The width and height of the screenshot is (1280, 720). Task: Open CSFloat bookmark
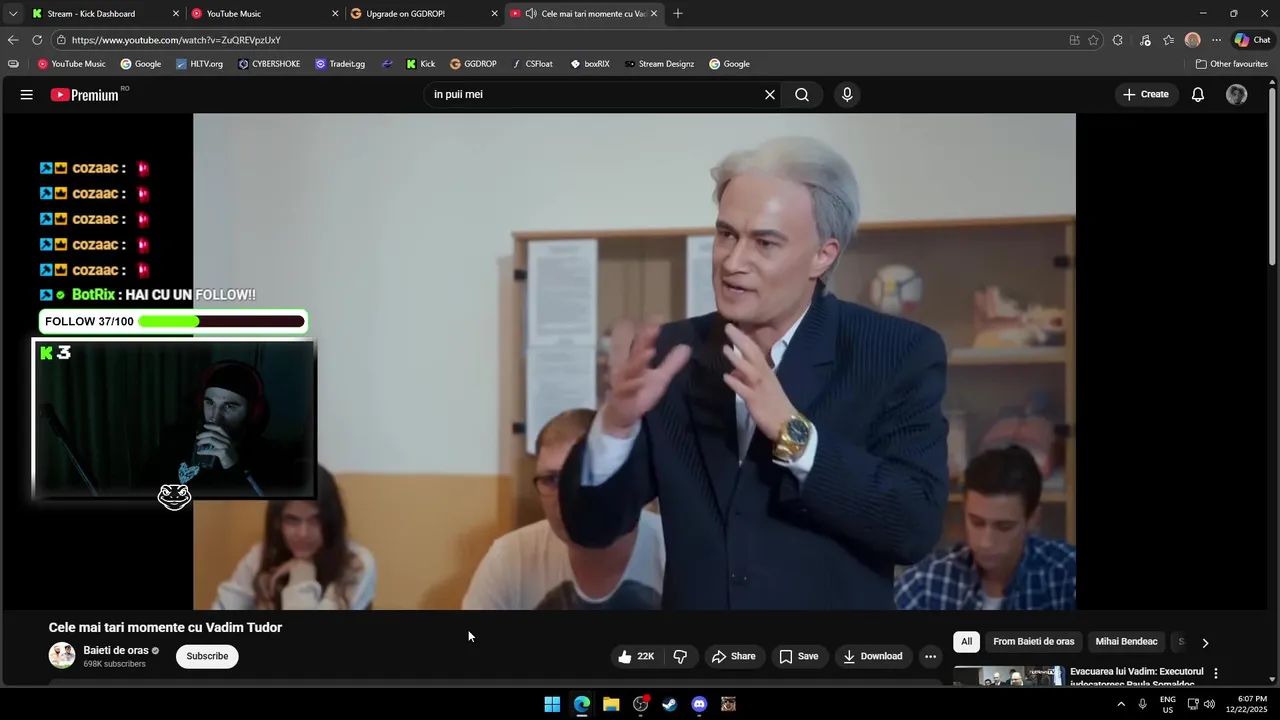click(x=531, y=64)
